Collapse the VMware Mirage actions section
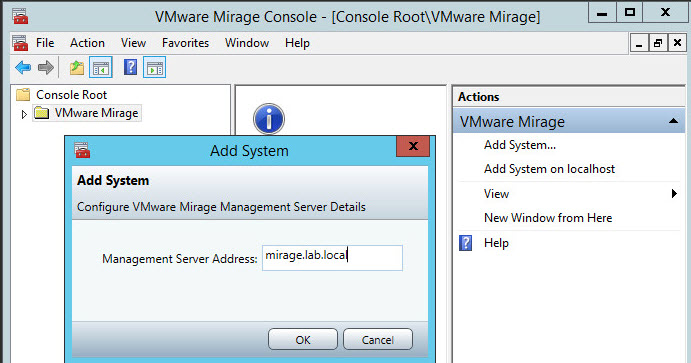The width and height of the screenshot is (691, 363). pos(673,121)
